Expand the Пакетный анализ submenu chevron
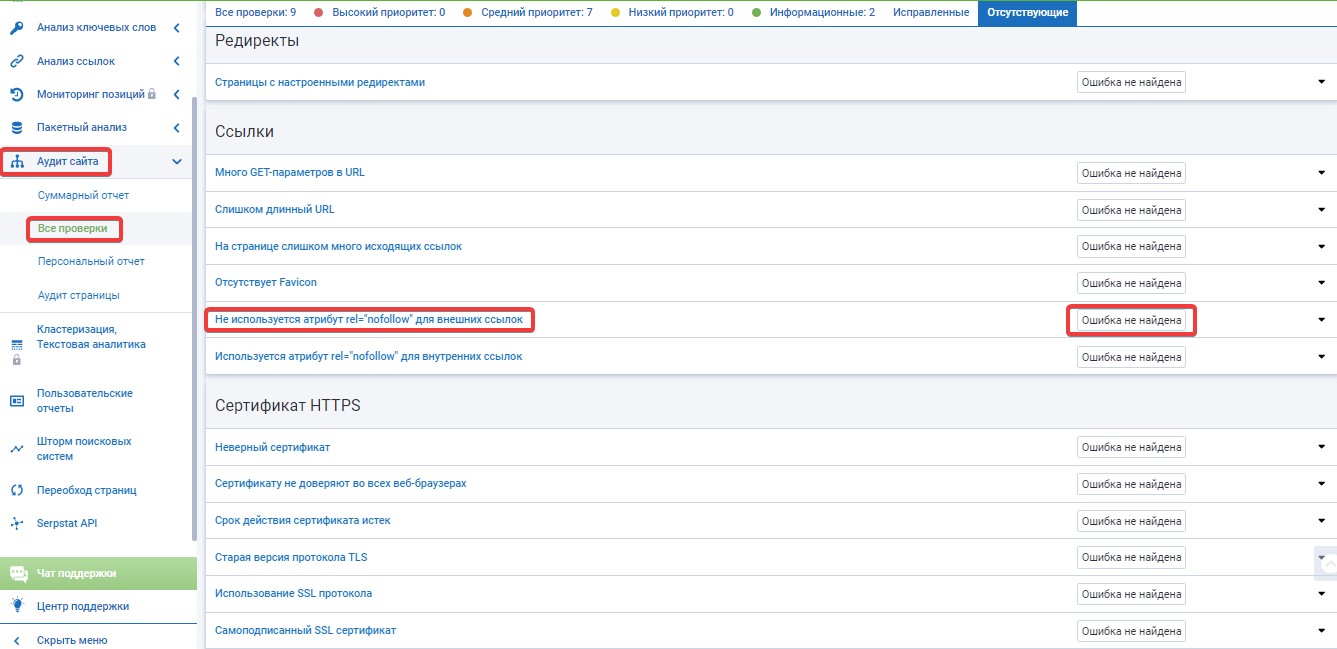 [177, 128]
